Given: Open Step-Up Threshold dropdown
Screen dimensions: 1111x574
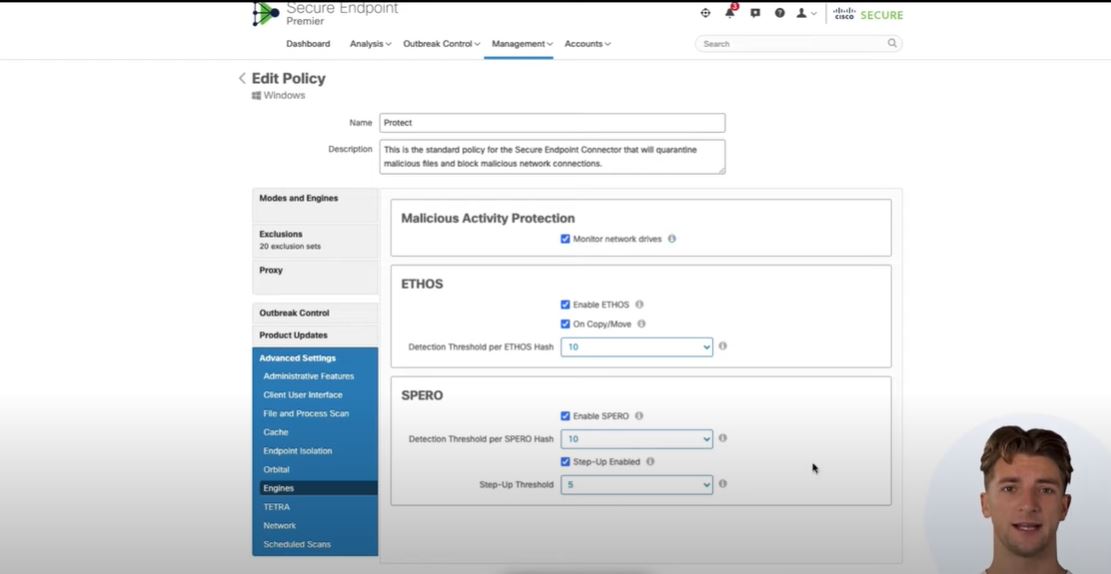Looking at the screenshot, I should [x=637, y=485].
